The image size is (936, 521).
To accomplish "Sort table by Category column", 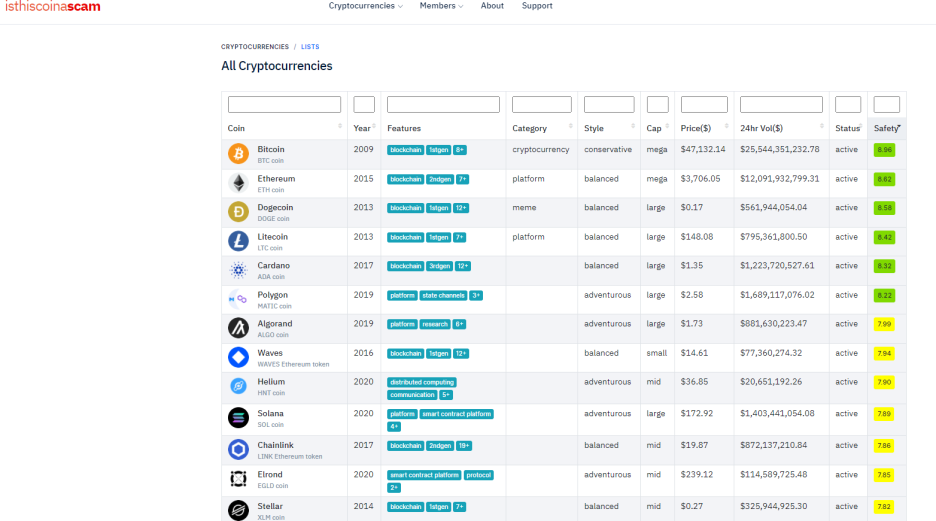I will tap(541, 128).
